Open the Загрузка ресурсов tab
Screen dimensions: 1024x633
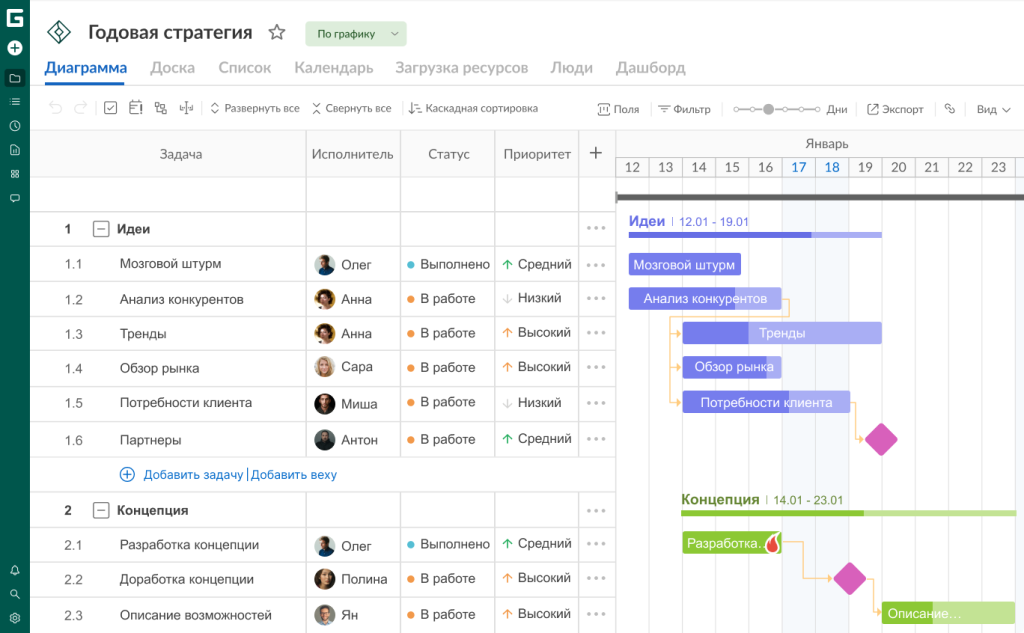[x=462, y=68]
